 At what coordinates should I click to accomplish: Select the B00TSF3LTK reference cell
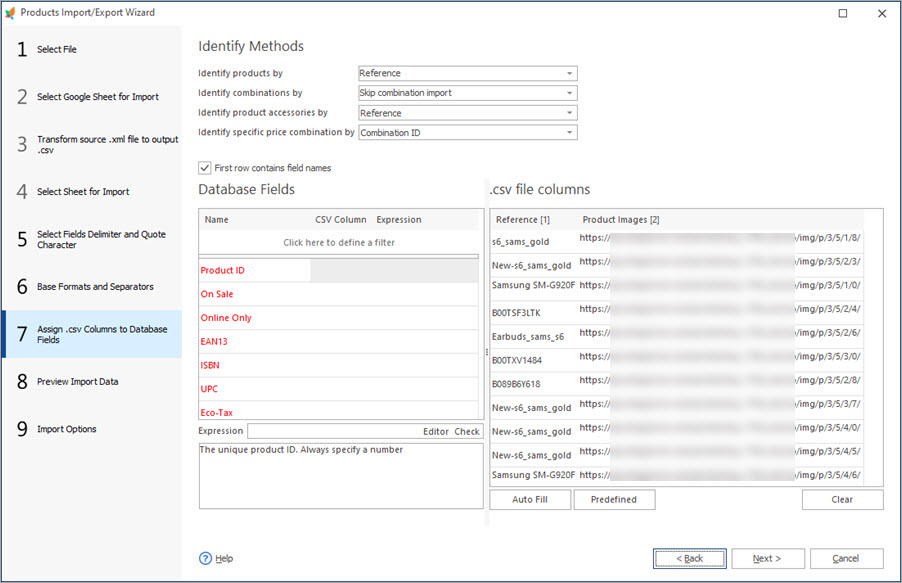tap(534, 313)
